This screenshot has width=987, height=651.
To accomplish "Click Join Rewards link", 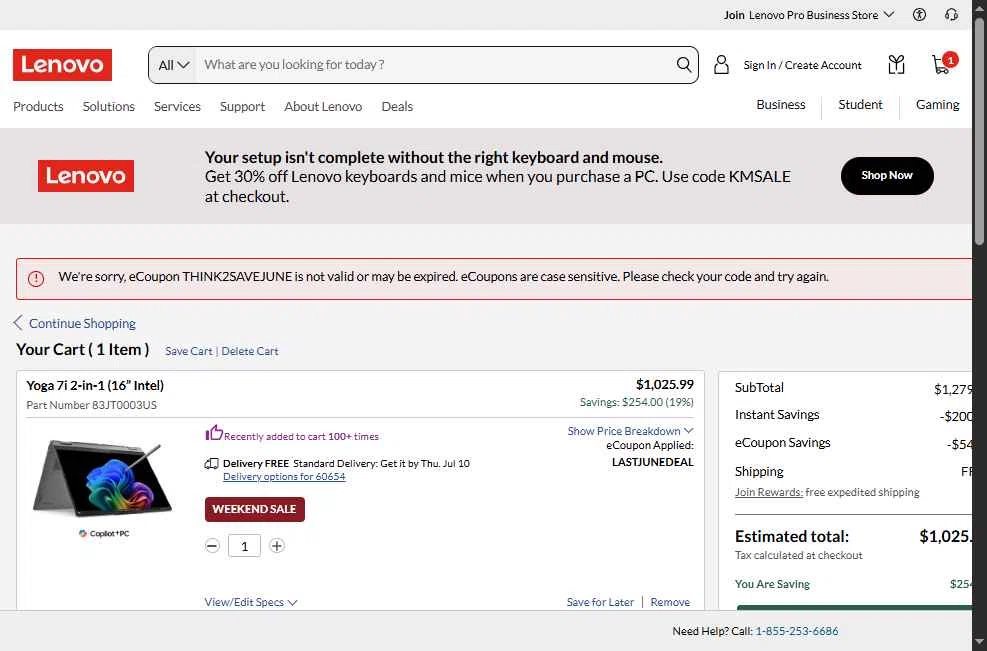I will pos(769,492).
